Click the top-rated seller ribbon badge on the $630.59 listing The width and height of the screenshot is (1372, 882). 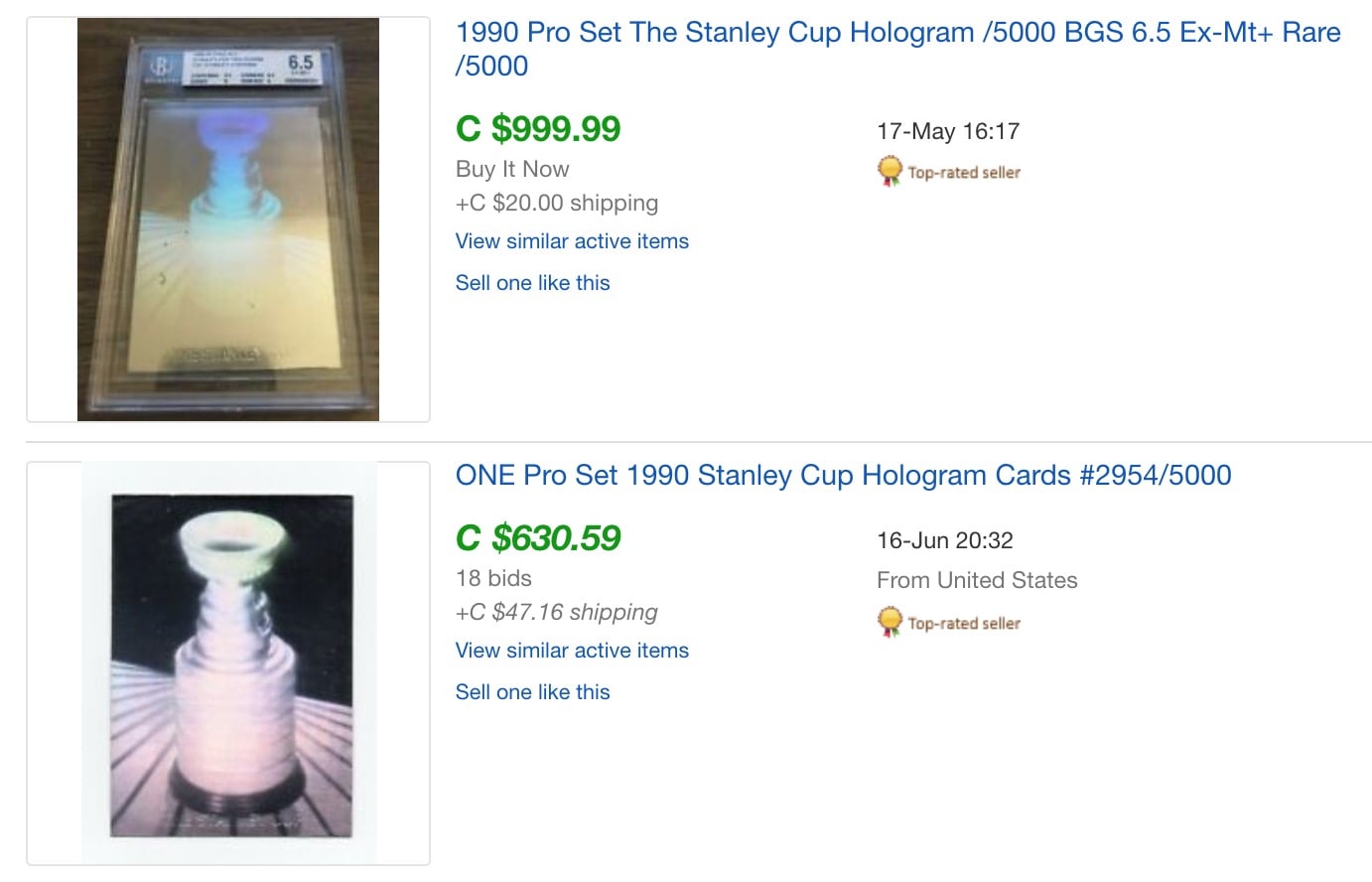coord(890,622)
